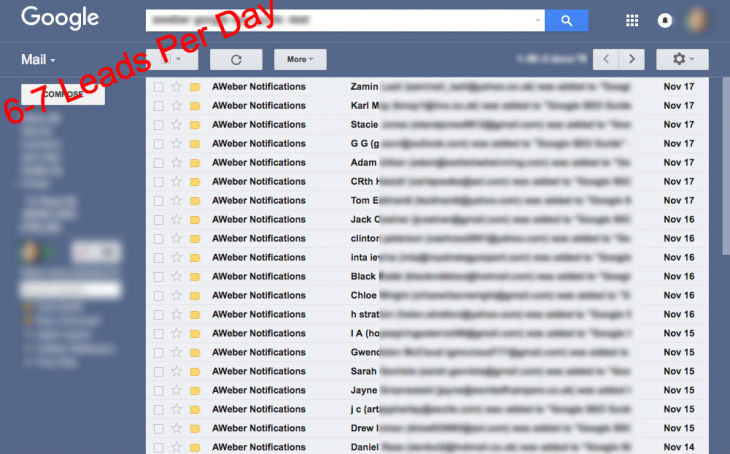Star the email from Zamin
730x454 pixels.
click(x=177, y=87)
